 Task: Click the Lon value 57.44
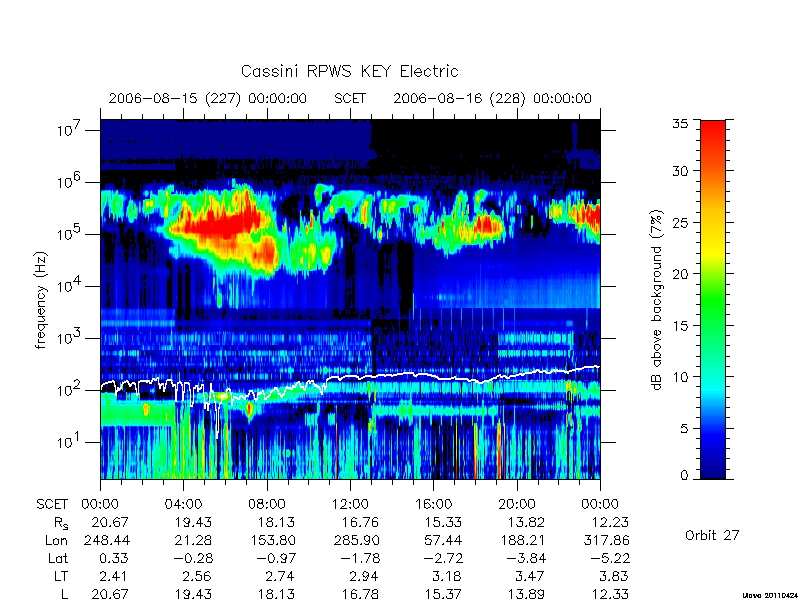(x=443, y=540)
